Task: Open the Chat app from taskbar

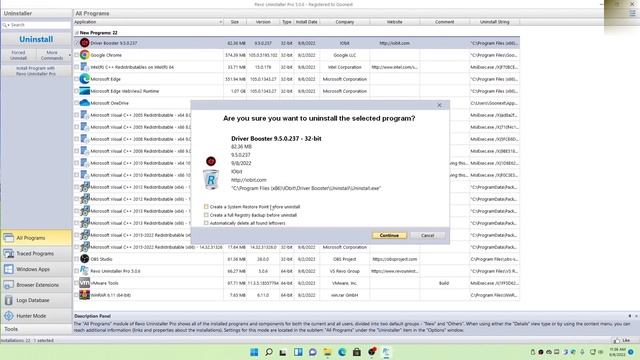Action: click(x=313, y=352)
